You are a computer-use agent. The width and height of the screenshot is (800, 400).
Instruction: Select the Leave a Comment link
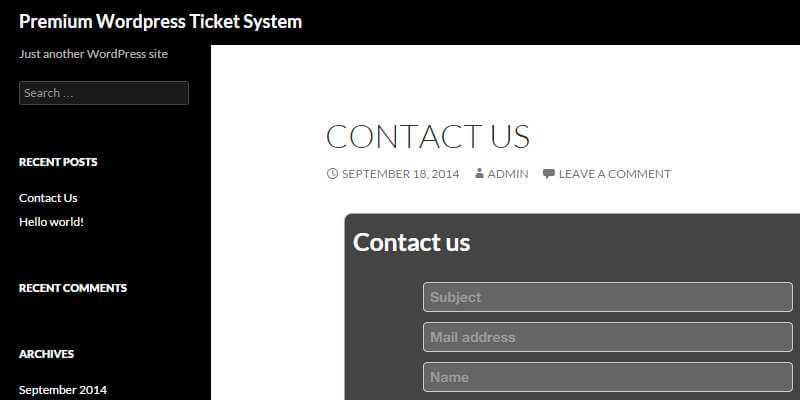(x=614, y=174)
